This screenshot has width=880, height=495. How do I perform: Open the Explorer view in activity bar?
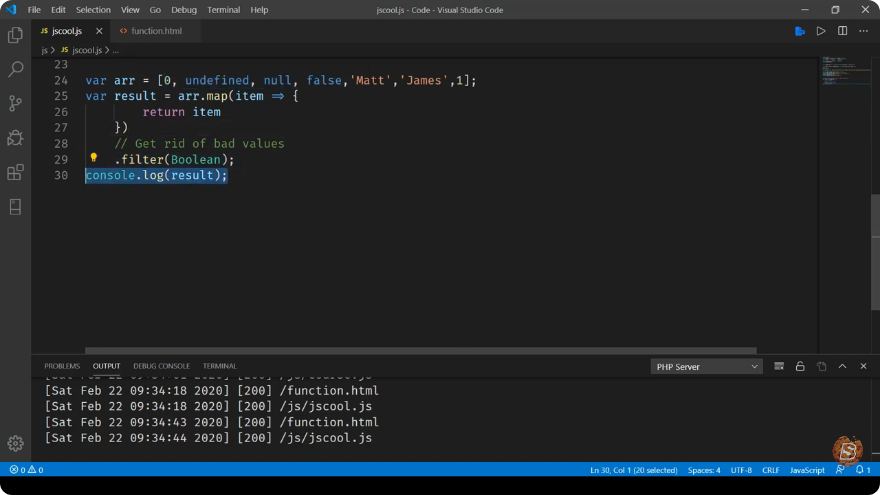[x=15, y=35]
